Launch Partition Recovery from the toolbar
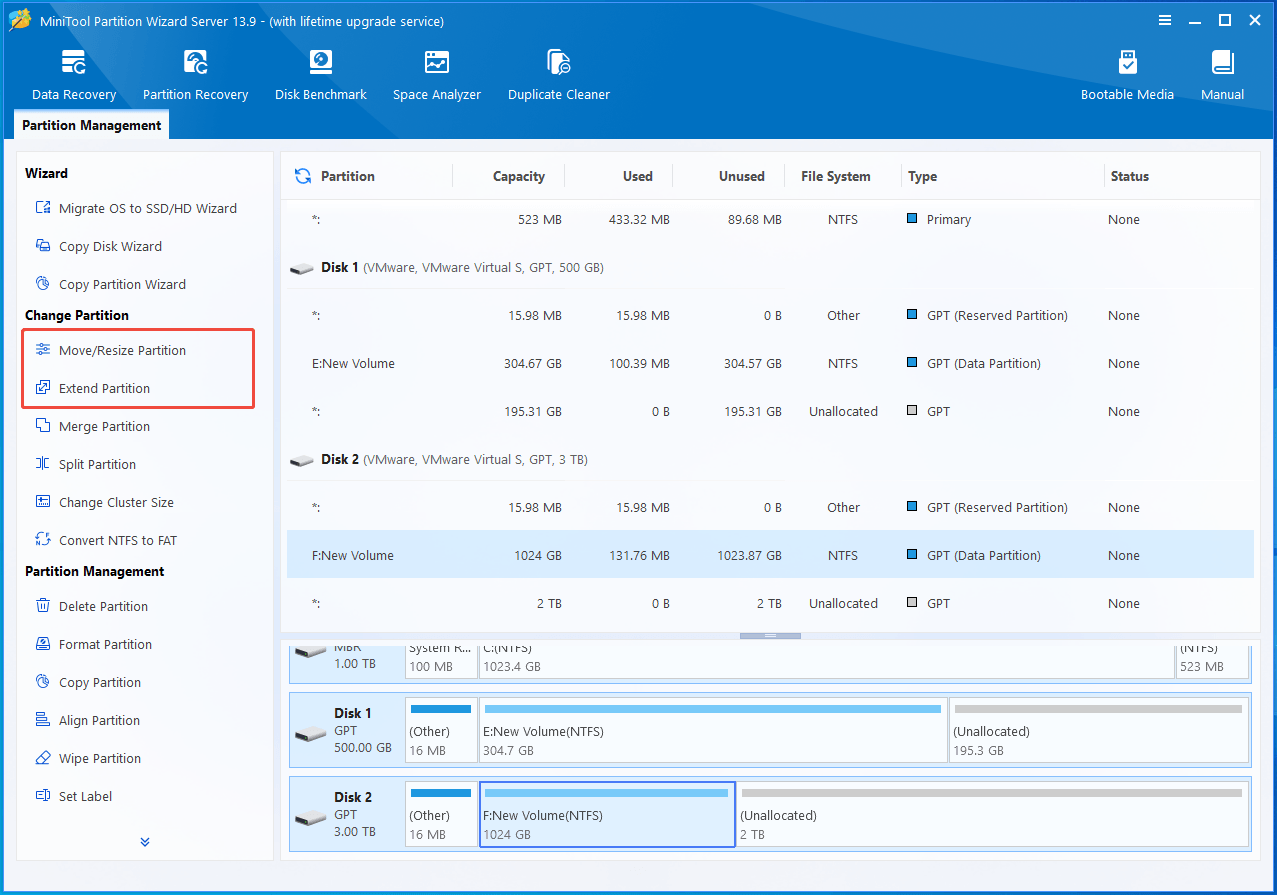Screen dimensions: 1277x895 [x=195, y=75]
